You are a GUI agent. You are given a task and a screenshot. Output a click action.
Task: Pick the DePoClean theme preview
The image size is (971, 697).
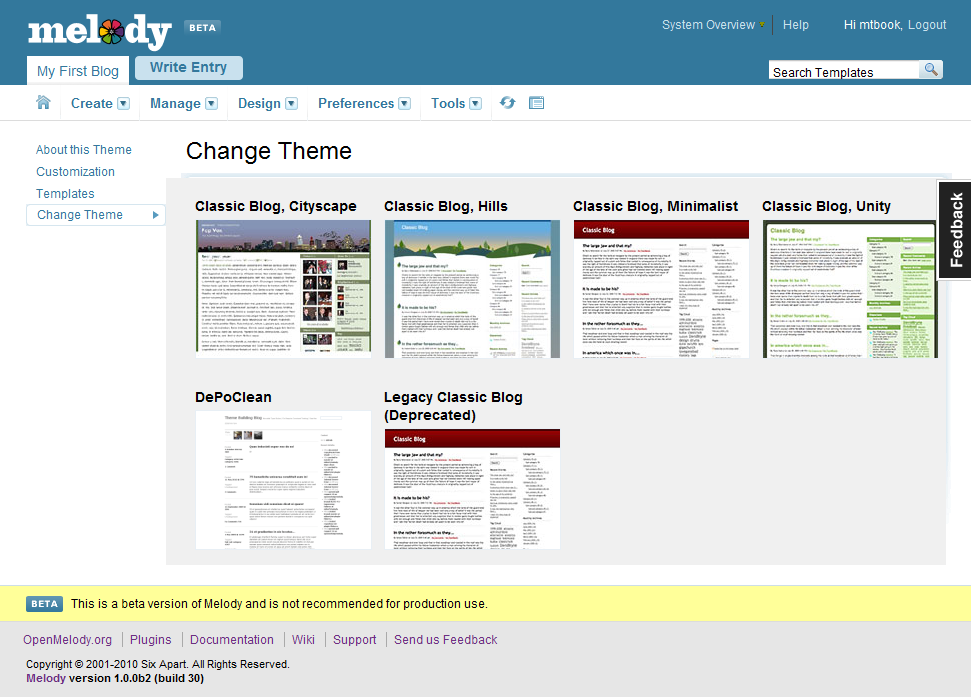pos(283,479)
